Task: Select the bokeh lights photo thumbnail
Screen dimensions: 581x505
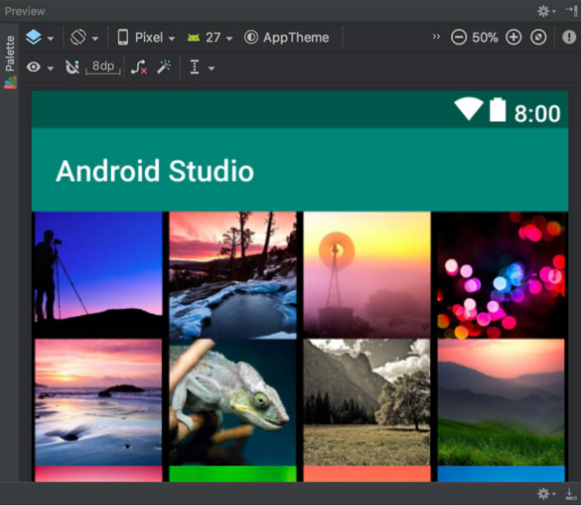Action: (x=501, y=275)
